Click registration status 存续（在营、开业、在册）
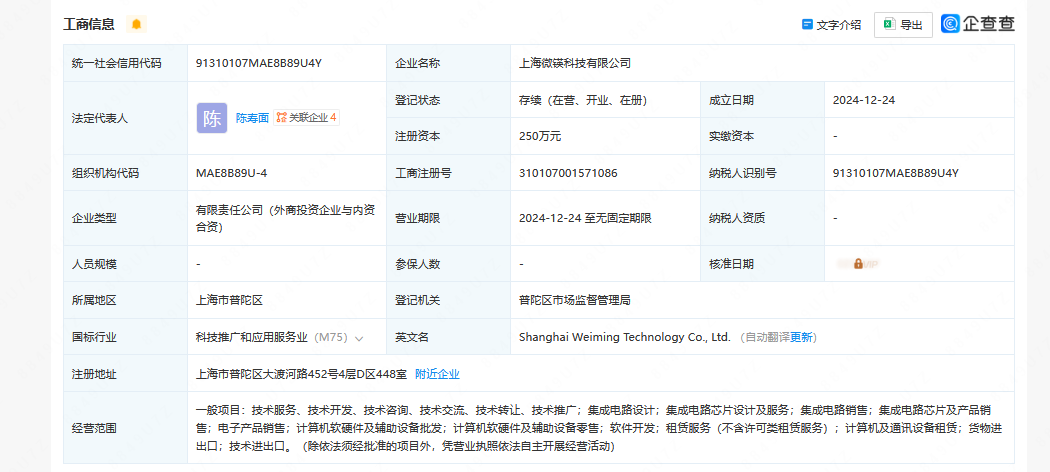Viewport: 1050px width, 472px height. pos(583,100)
